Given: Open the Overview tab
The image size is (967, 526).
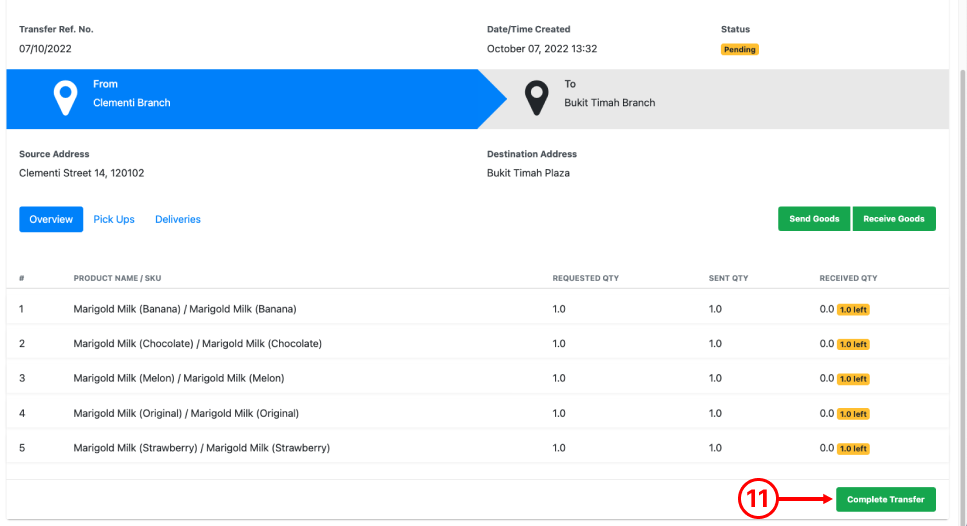Looking at the screenshot, I should 51,219.
